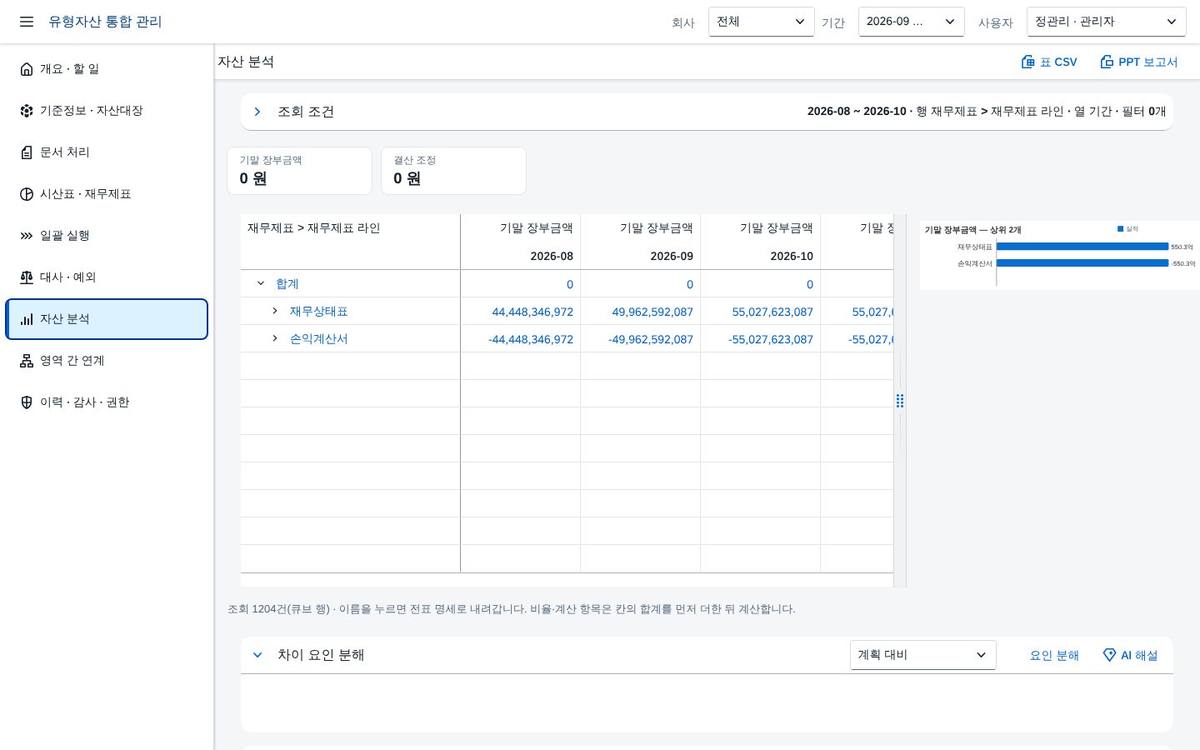The width and height of the screenshot is (1200, 750).
Task: Click the 기말 장부금액 0 원 summary card
Action: (299, 171)
